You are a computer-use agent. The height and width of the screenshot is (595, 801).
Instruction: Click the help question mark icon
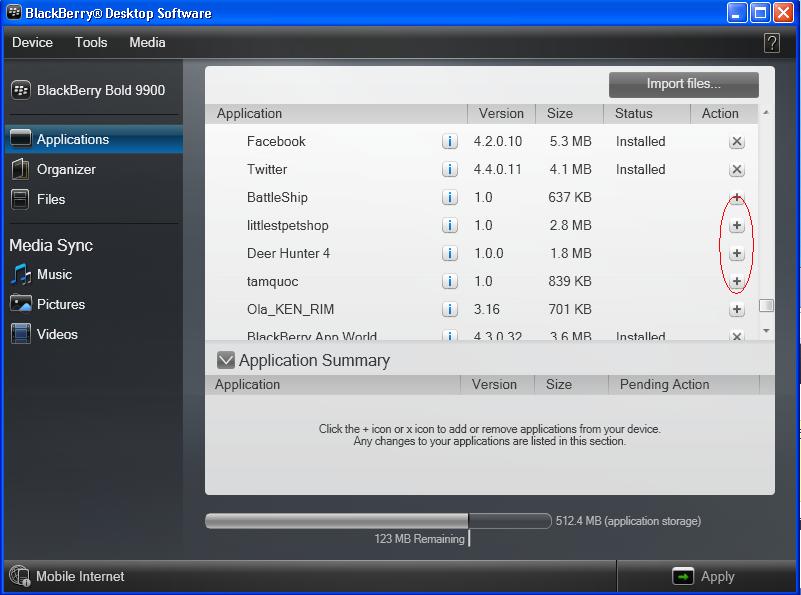pyautogui.click(x=771, y=43)
